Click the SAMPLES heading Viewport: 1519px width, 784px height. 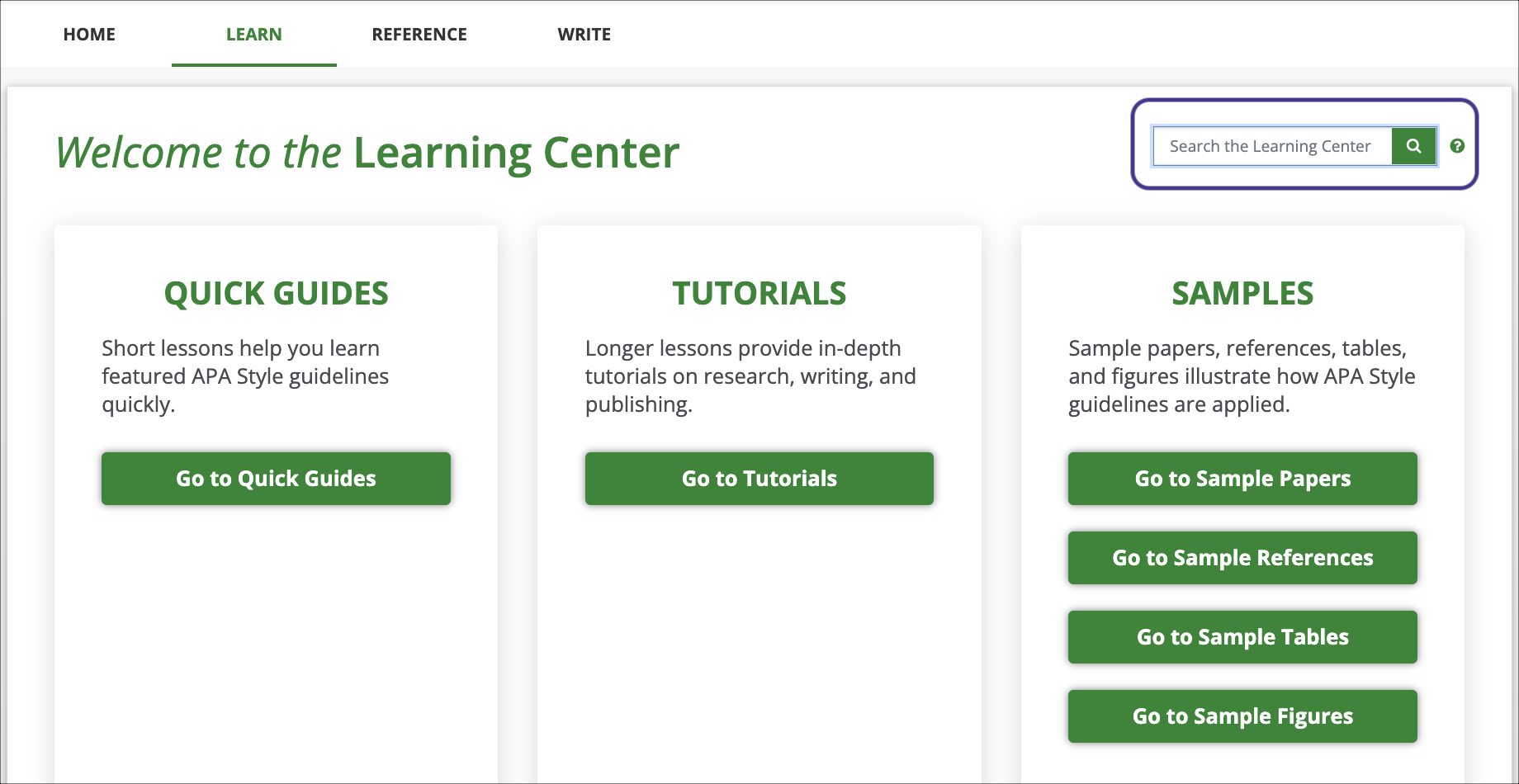1242,294
